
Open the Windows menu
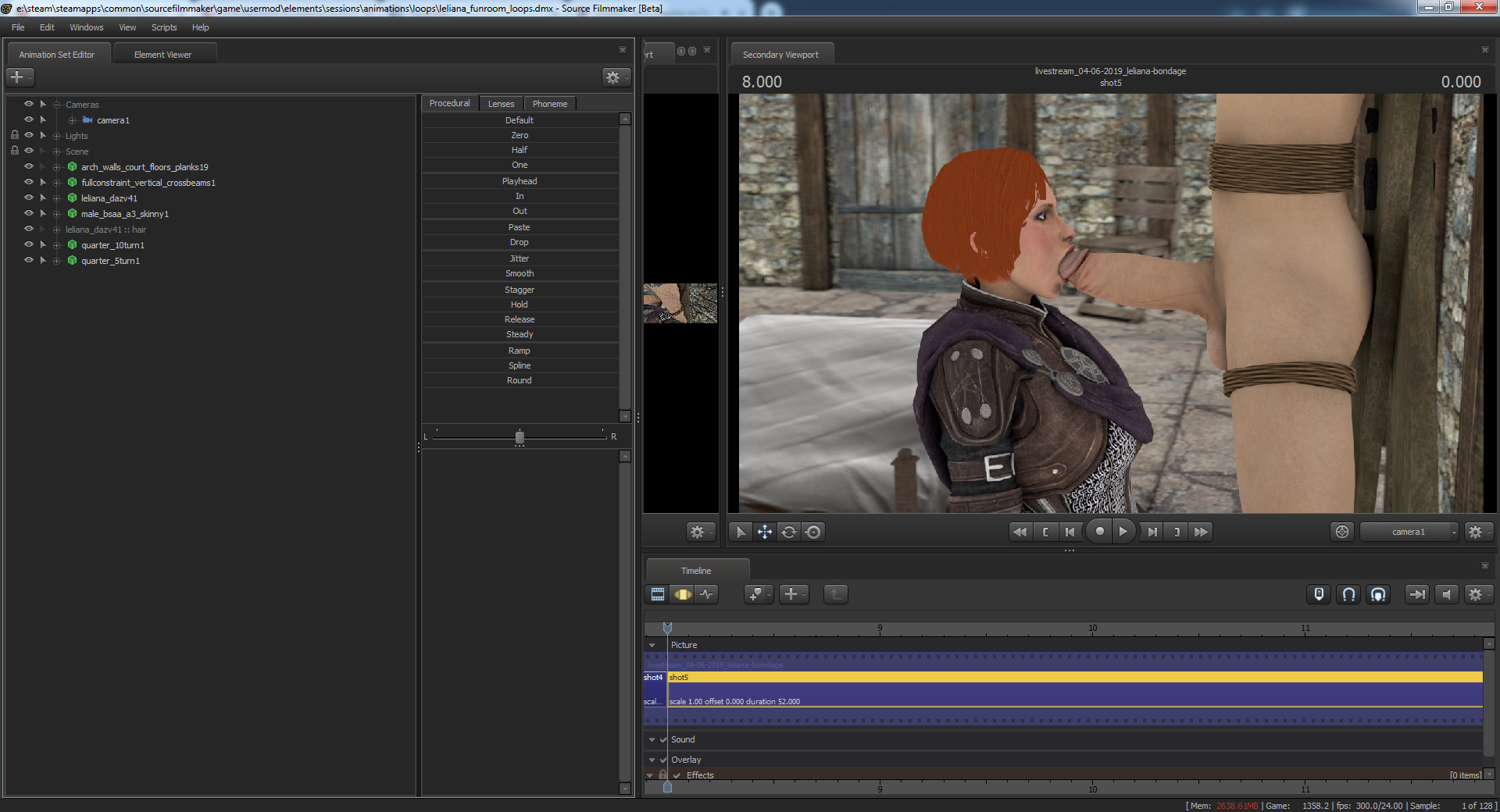[x=87, y=27]
